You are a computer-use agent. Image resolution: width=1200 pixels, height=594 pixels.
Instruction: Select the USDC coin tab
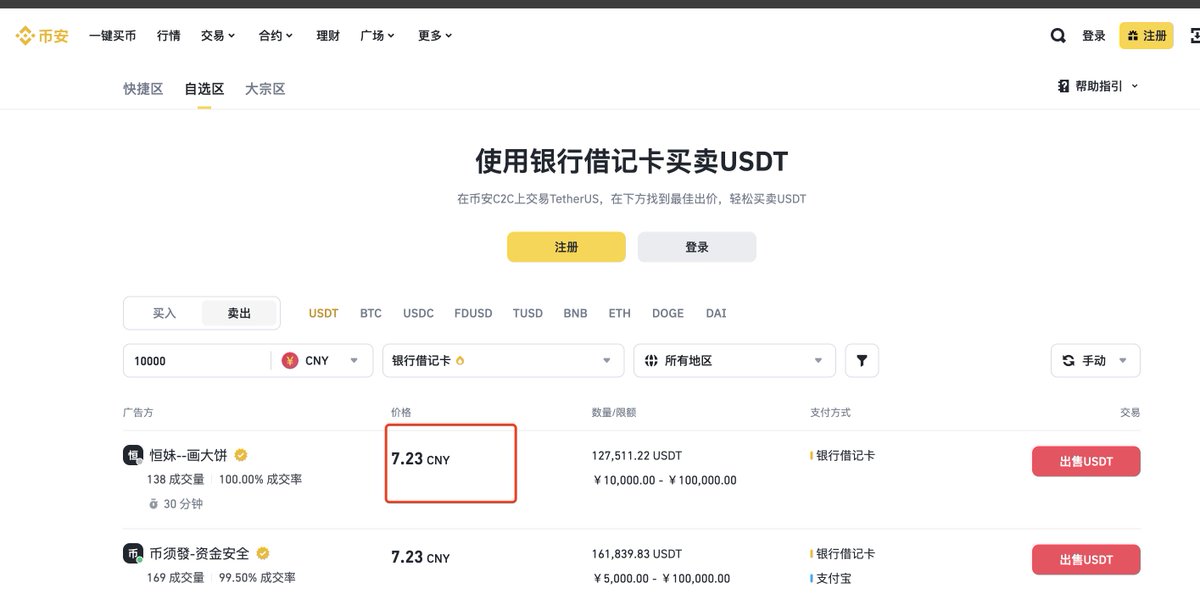click(x=418, y=313)
